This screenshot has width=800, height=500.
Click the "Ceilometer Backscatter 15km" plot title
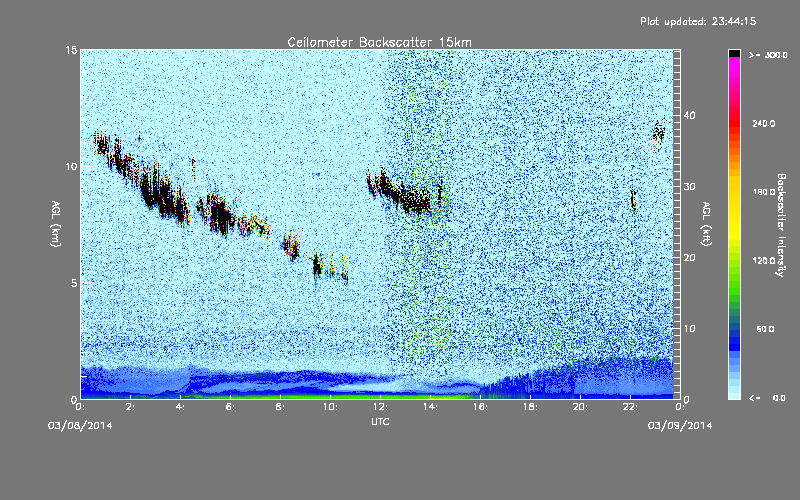tap(379, 42)
